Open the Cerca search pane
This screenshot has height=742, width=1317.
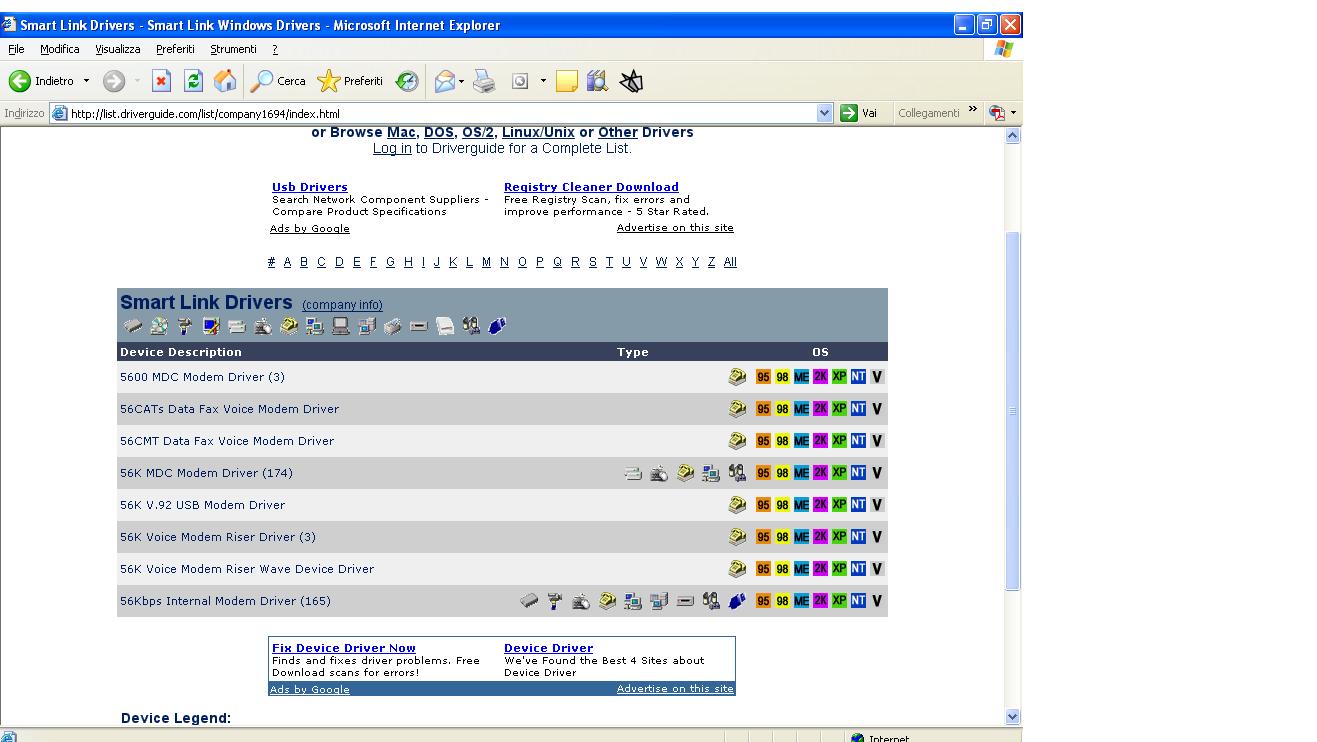click(x=278, y=81)
